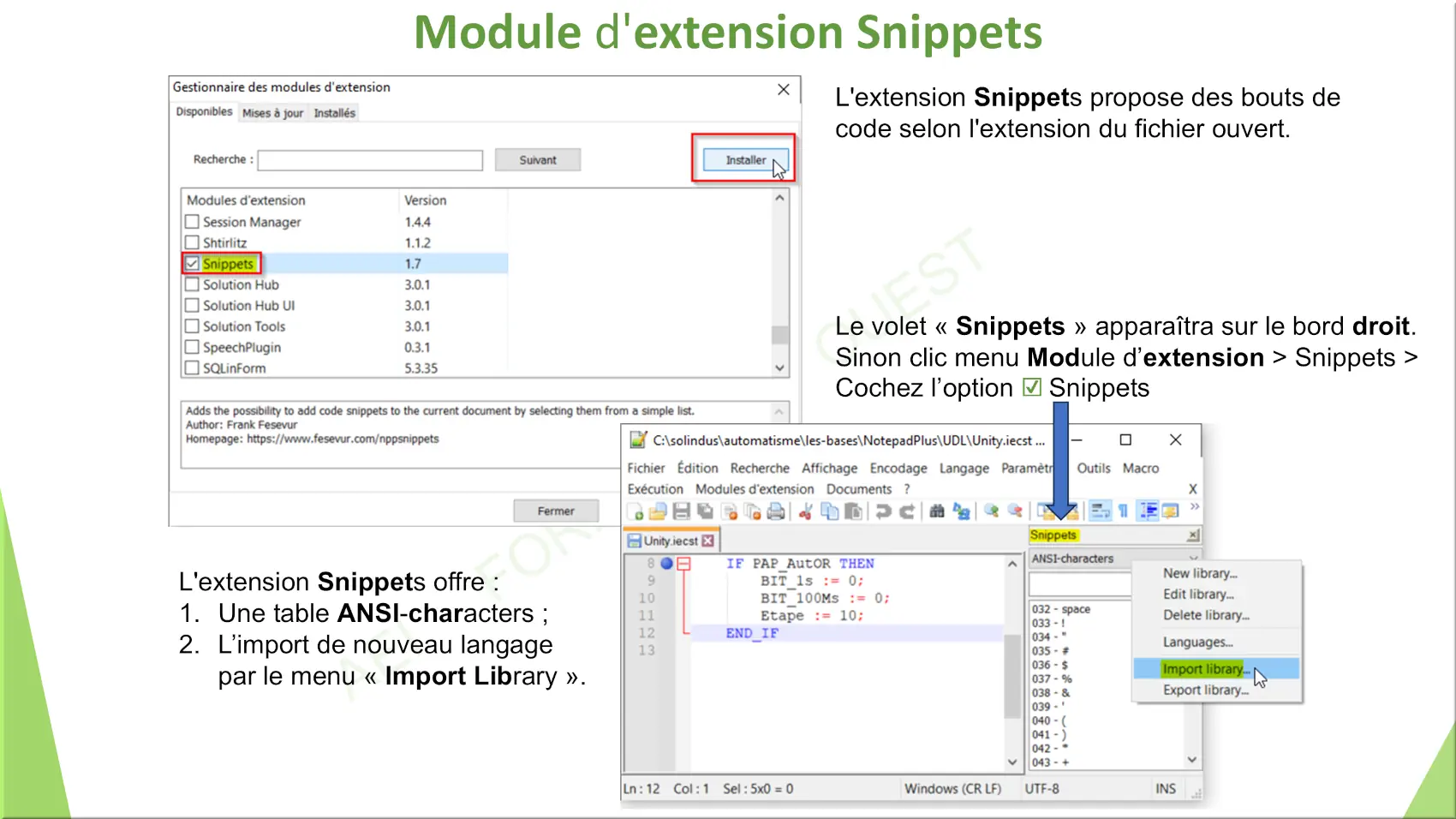Click the Replace toolbar icon
Viewport: 1456px width, 819px height.
[x=962, y=511]
